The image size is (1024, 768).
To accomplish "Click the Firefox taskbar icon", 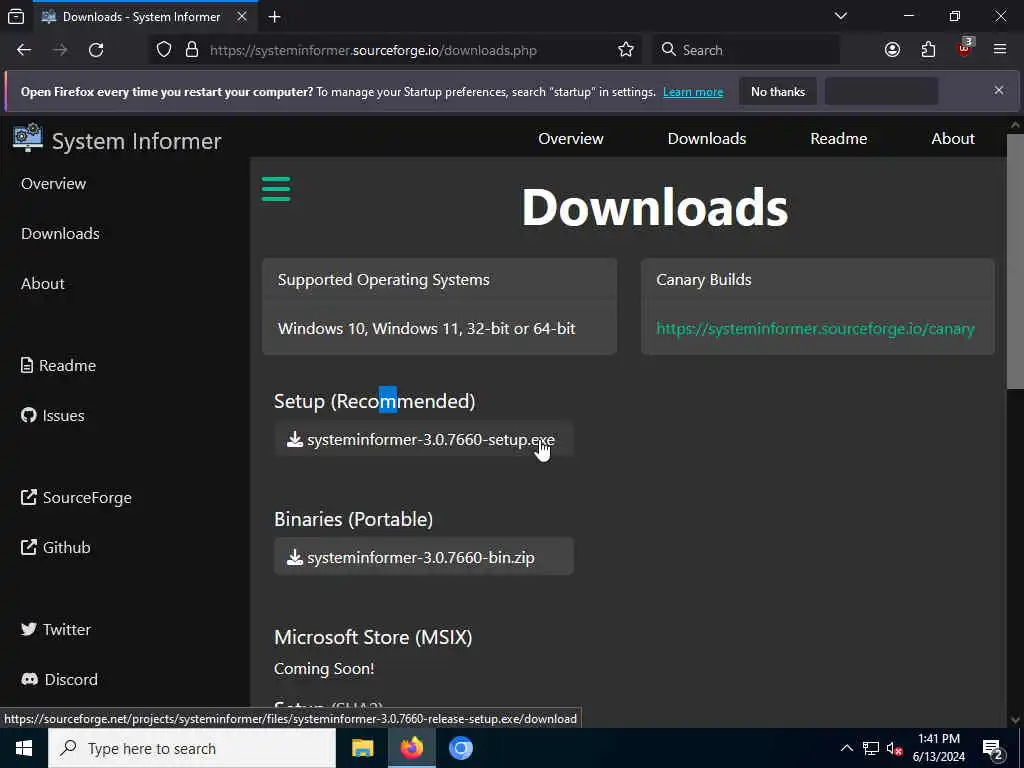I will coord(411,748).
